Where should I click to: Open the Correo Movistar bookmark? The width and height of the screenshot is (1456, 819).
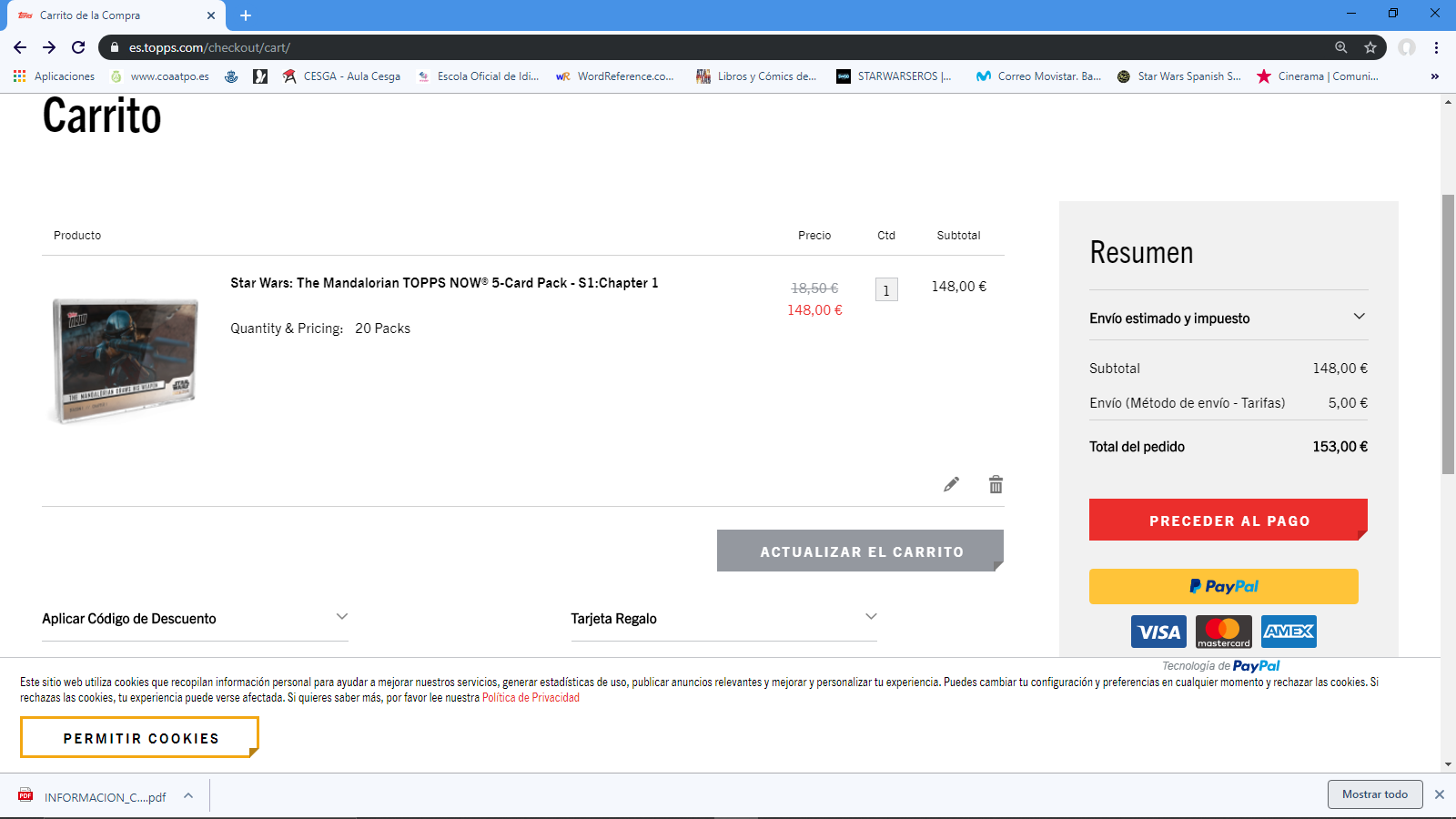pos(1038,76)
